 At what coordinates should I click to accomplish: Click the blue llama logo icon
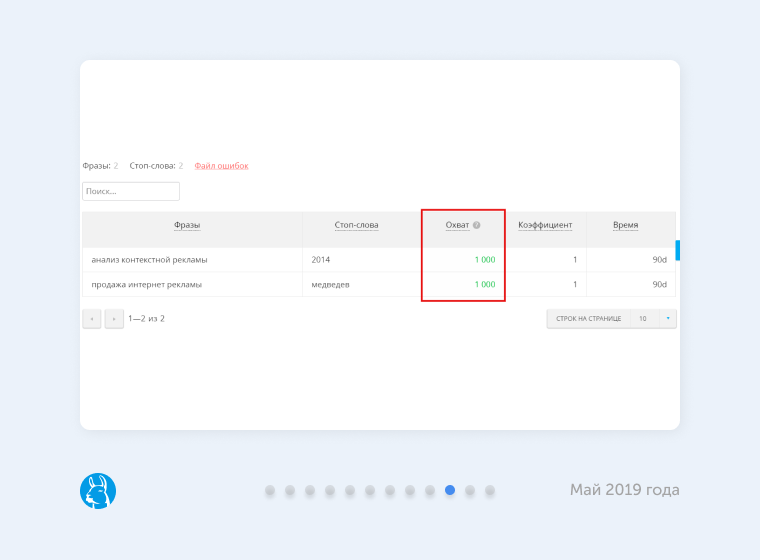(x=98, y=491)
